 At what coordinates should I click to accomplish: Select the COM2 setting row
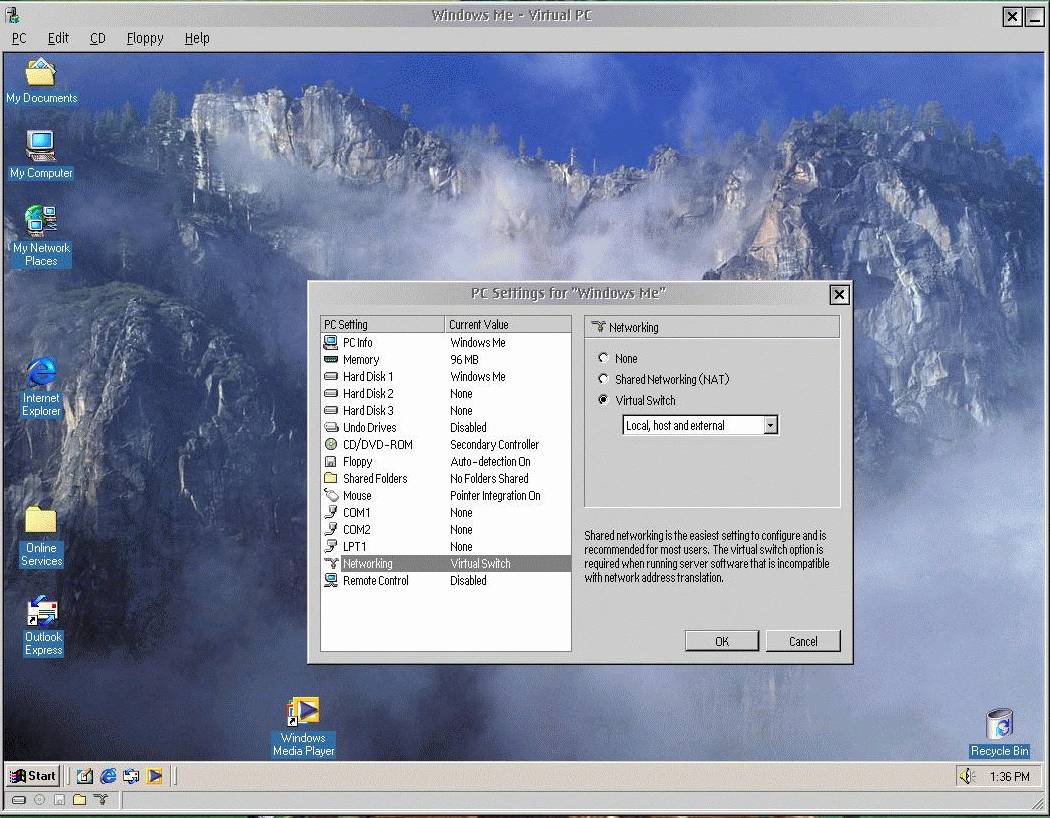coord(446,529)
